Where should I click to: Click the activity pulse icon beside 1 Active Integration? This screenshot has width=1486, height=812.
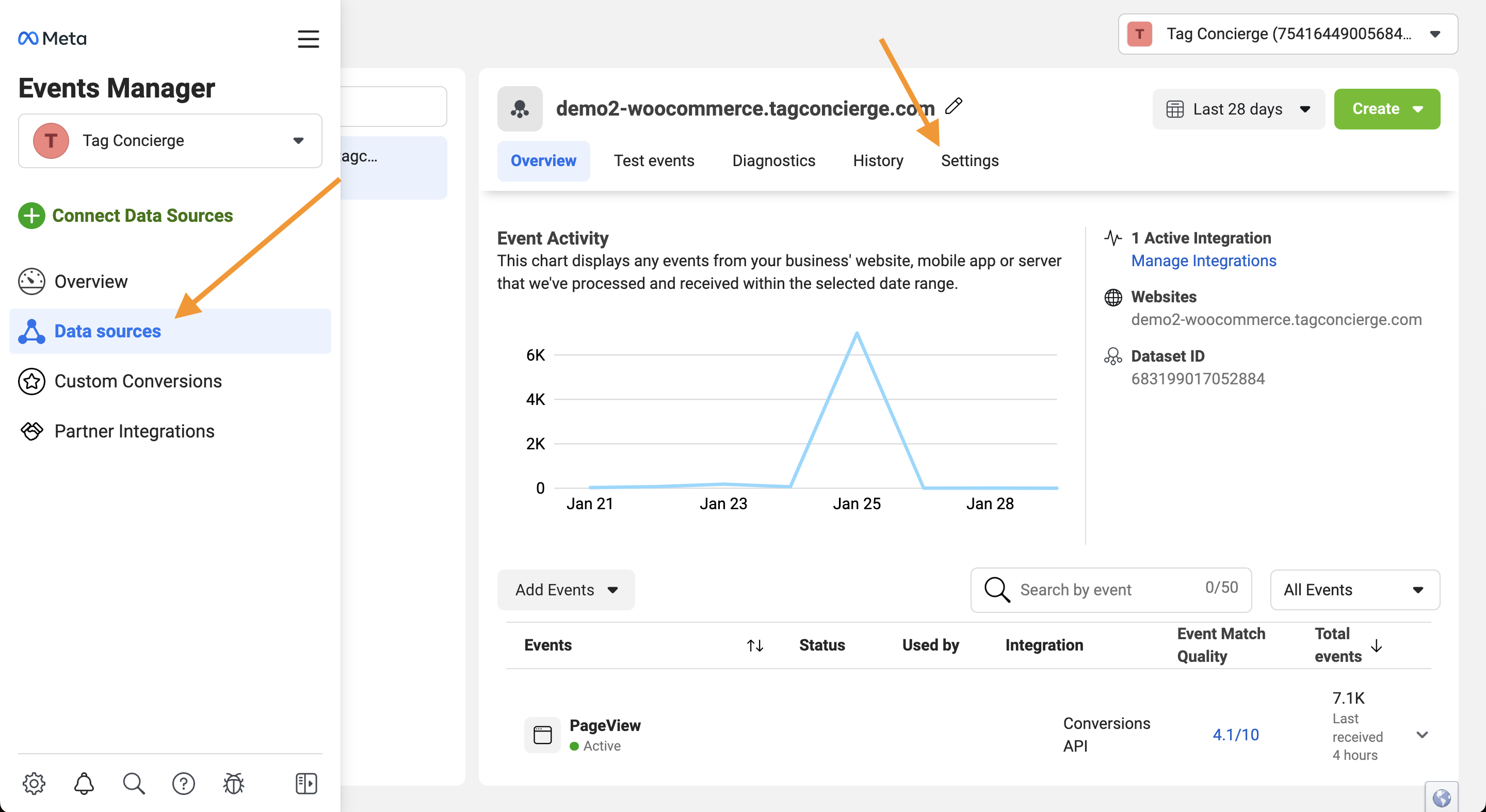[1113, 238]
